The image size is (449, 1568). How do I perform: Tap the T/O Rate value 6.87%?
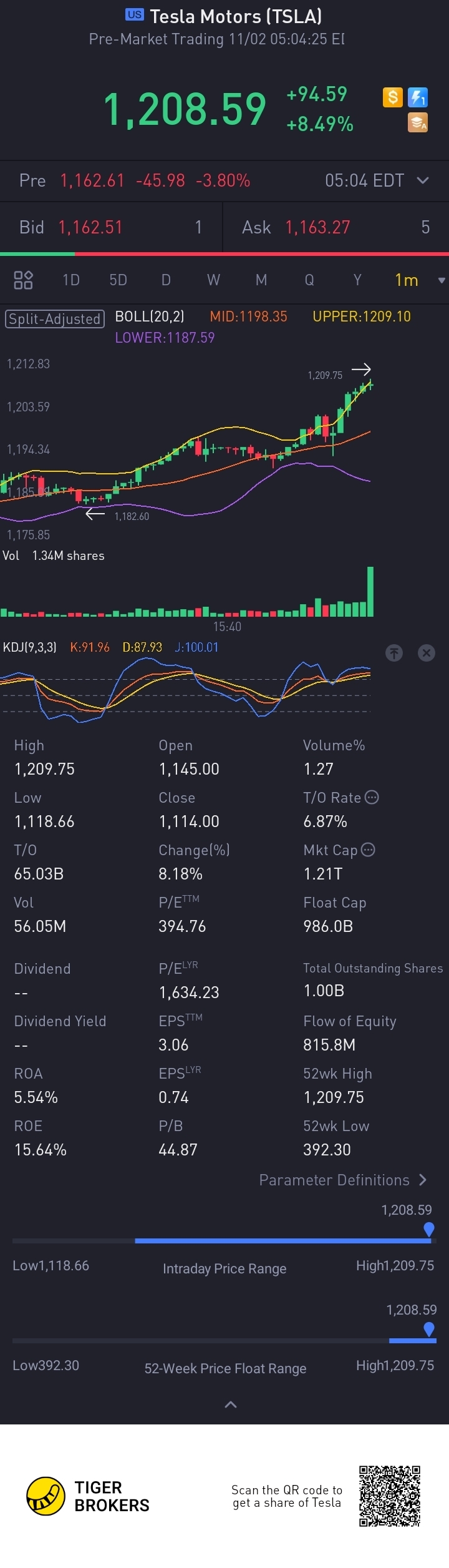(325, 821)
